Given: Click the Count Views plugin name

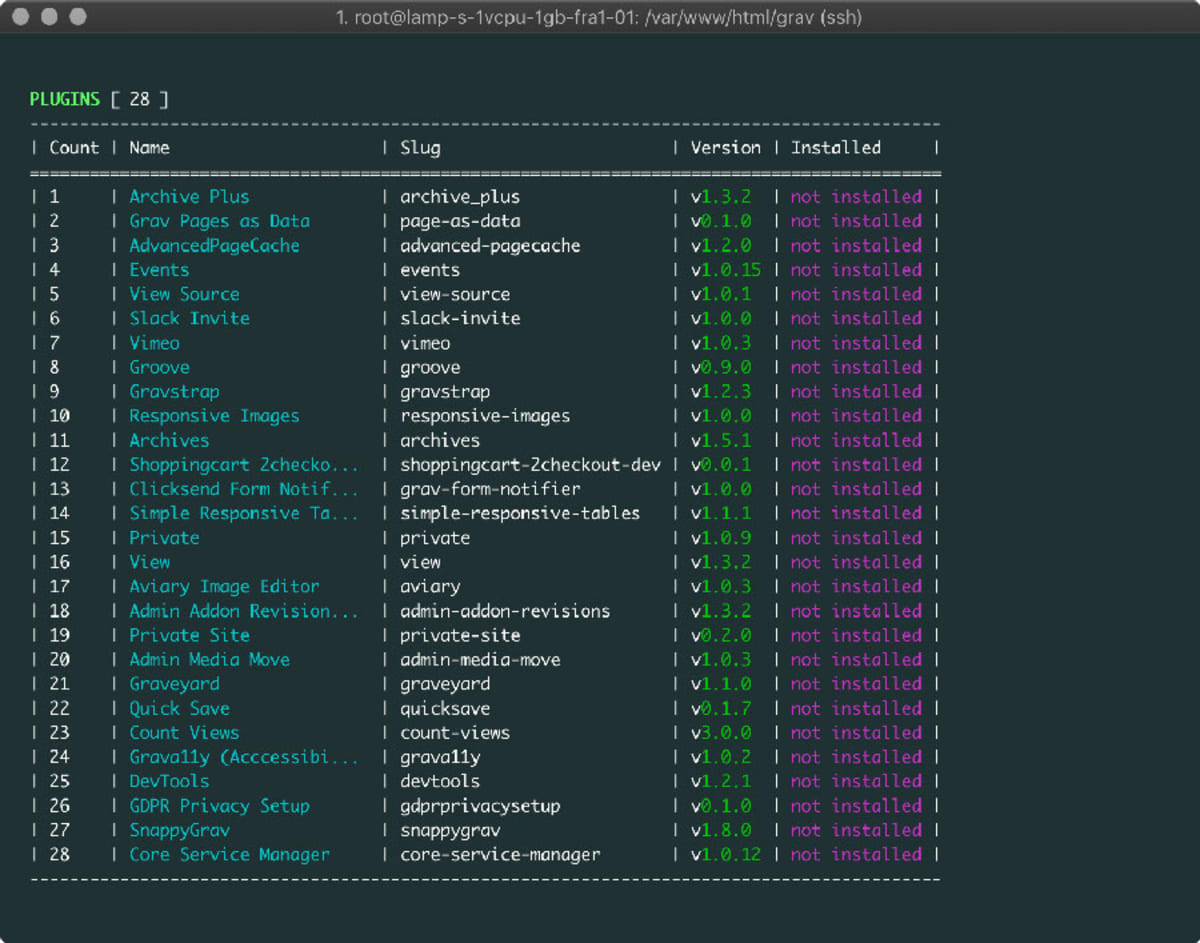Looking at the screenshot, I should point(184,733).
